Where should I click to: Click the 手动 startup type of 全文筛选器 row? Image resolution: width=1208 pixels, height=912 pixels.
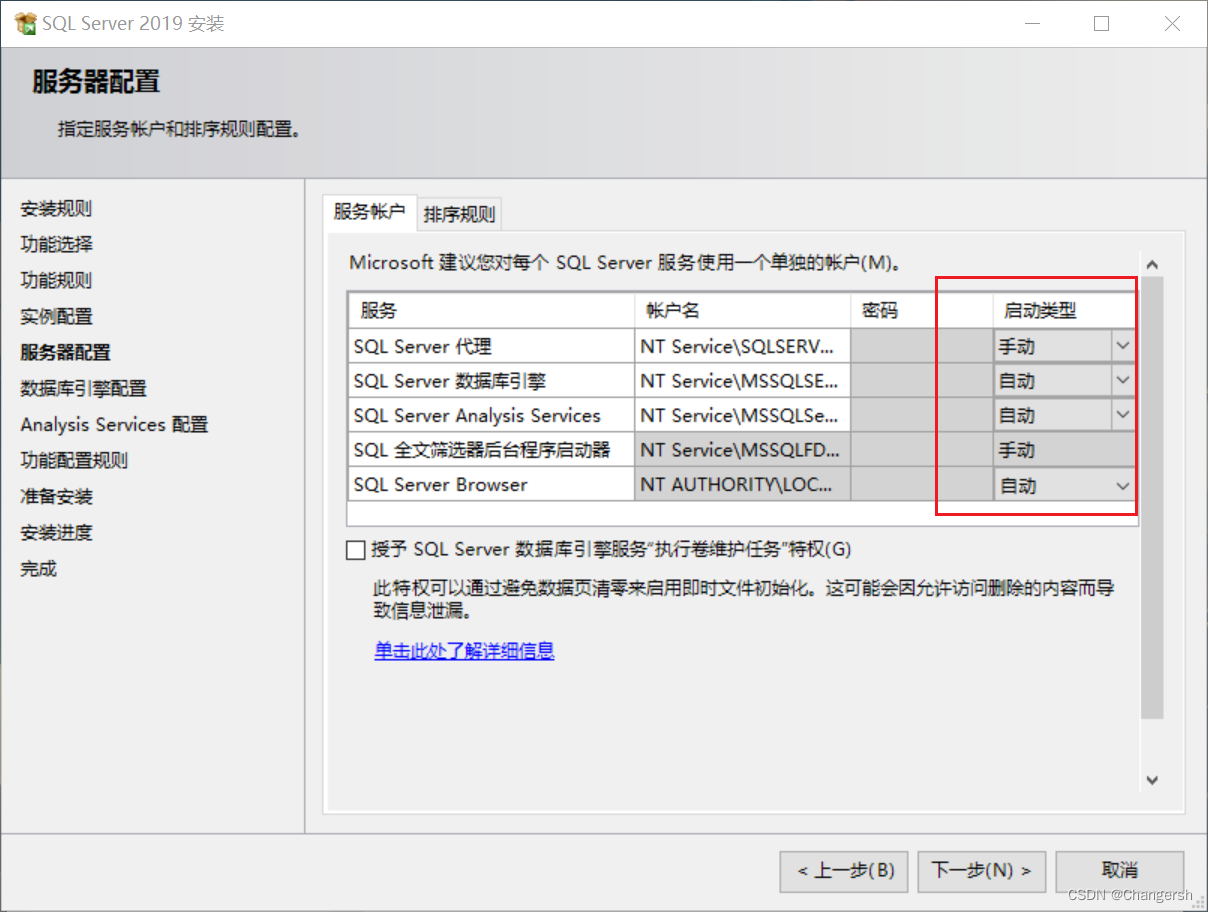(1065, 450)
